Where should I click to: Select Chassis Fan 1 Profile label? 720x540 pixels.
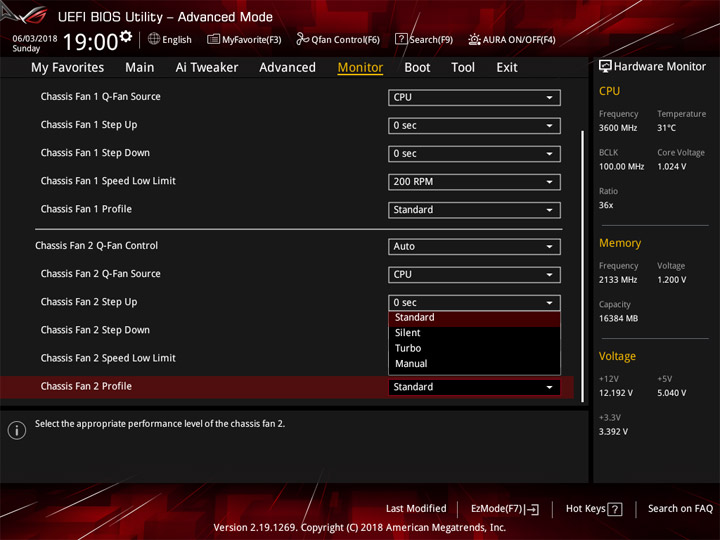click(86, 209)
